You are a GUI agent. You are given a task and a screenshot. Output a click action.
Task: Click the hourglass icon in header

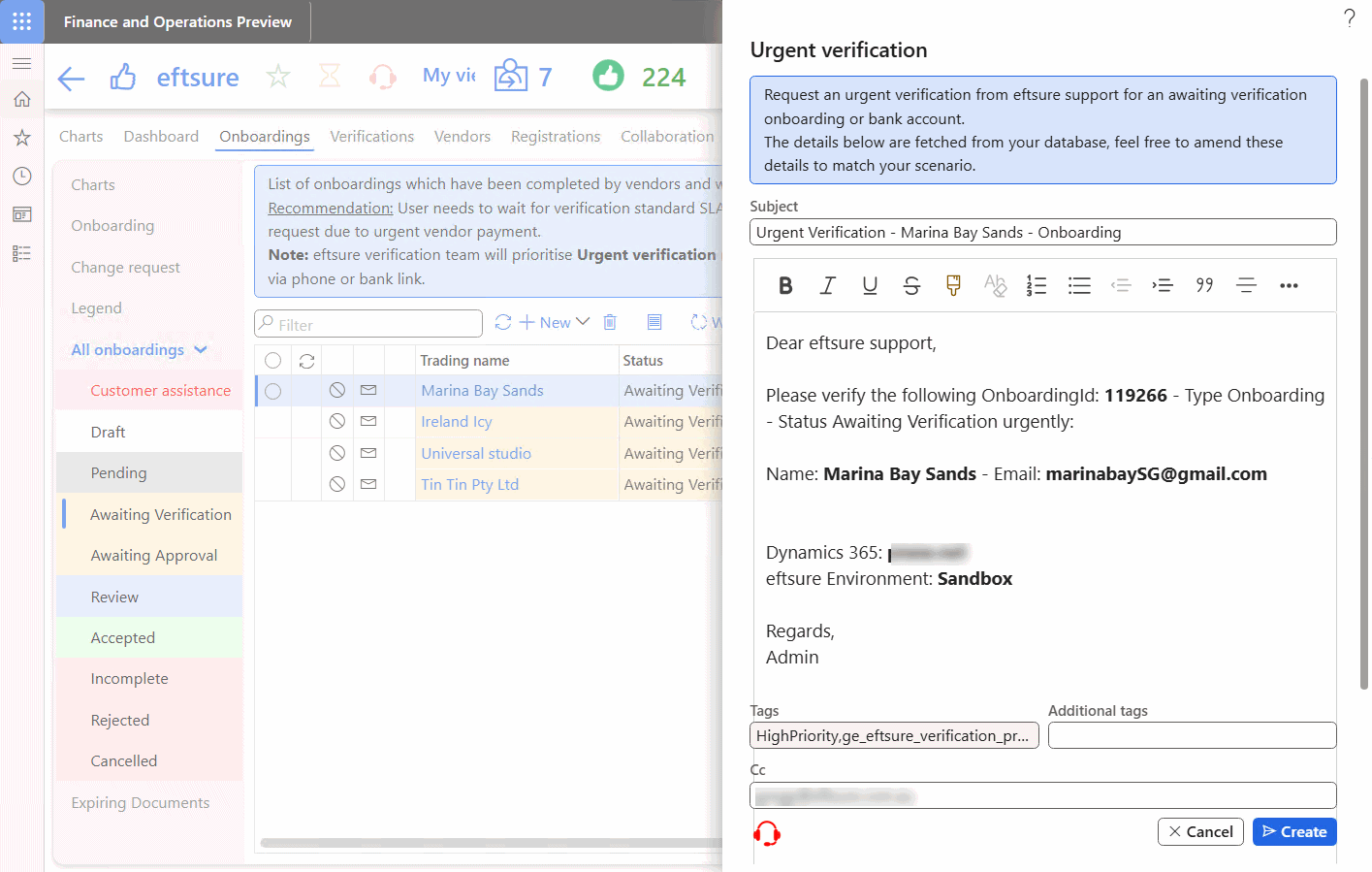(x=330, y=77)
